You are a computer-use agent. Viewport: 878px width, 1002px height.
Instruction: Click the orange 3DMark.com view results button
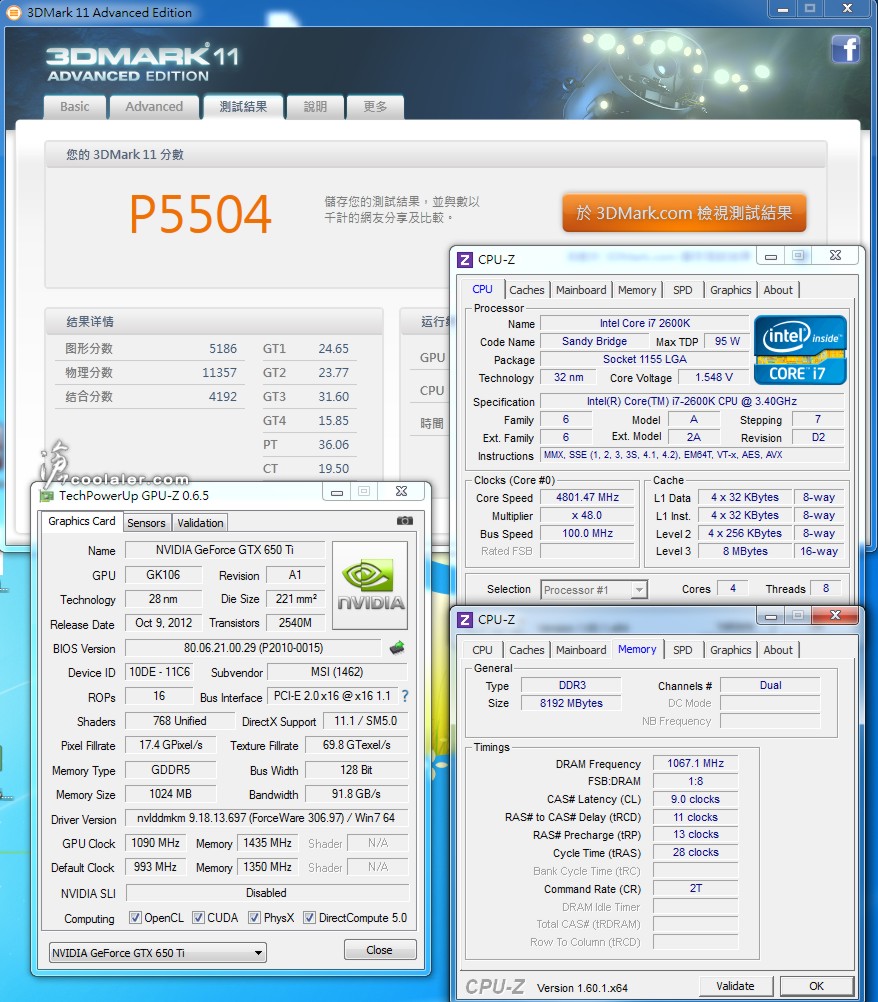pos(684,213)
